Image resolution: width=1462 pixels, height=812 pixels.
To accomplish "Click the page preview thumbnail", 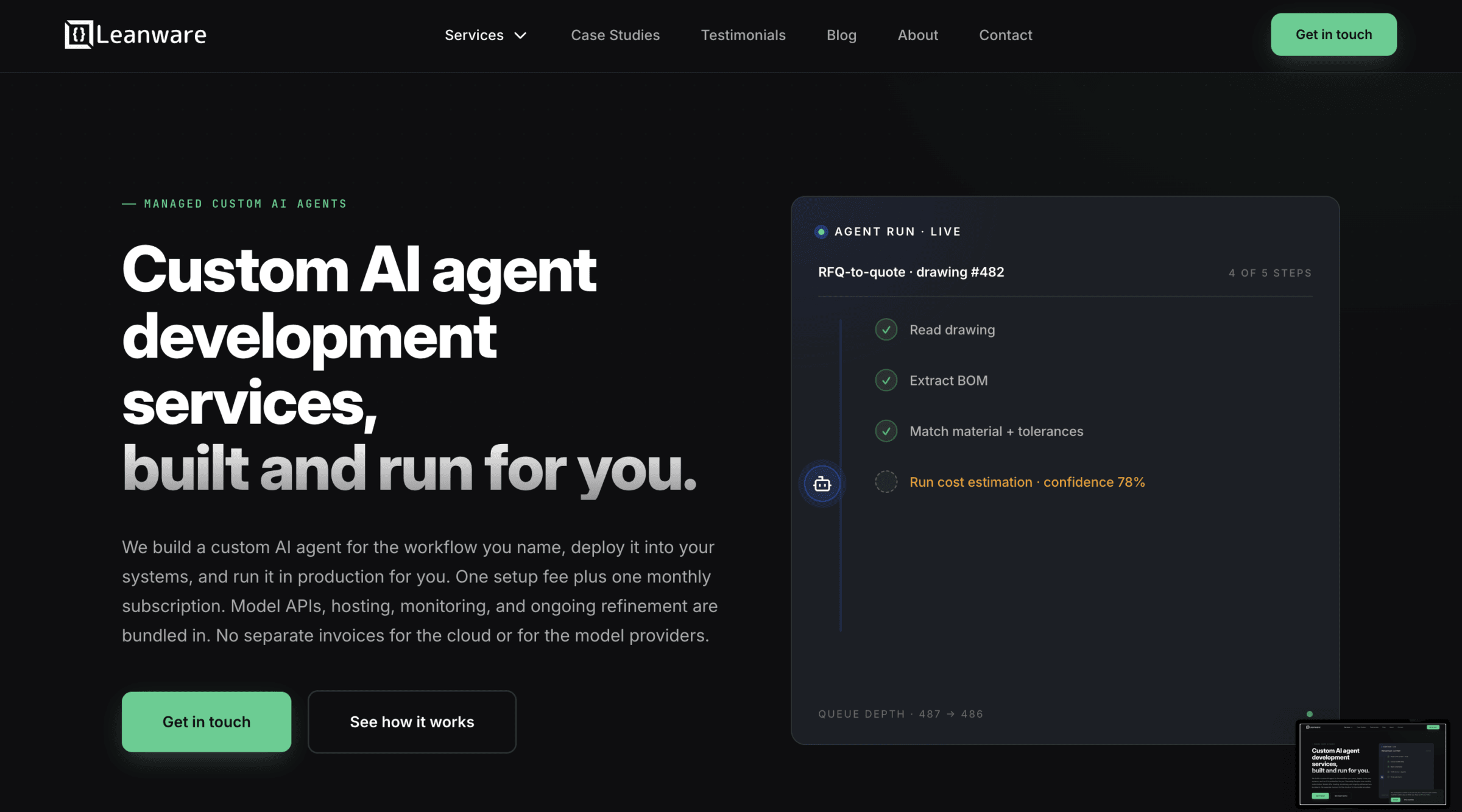I will coord(1372,764).
